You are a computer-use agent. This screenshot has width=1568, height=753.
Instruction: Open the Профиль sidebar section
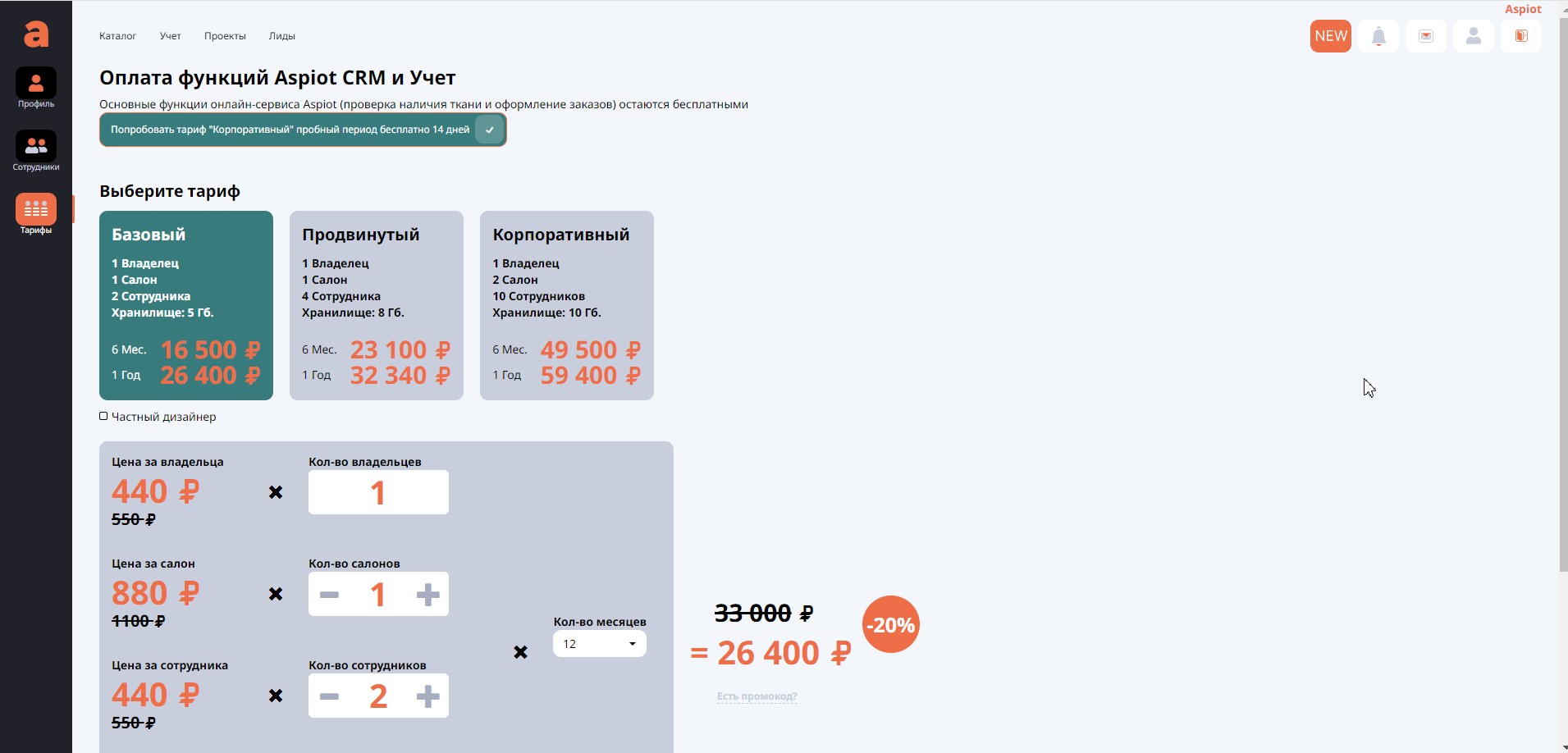click(x=36, y=84)
